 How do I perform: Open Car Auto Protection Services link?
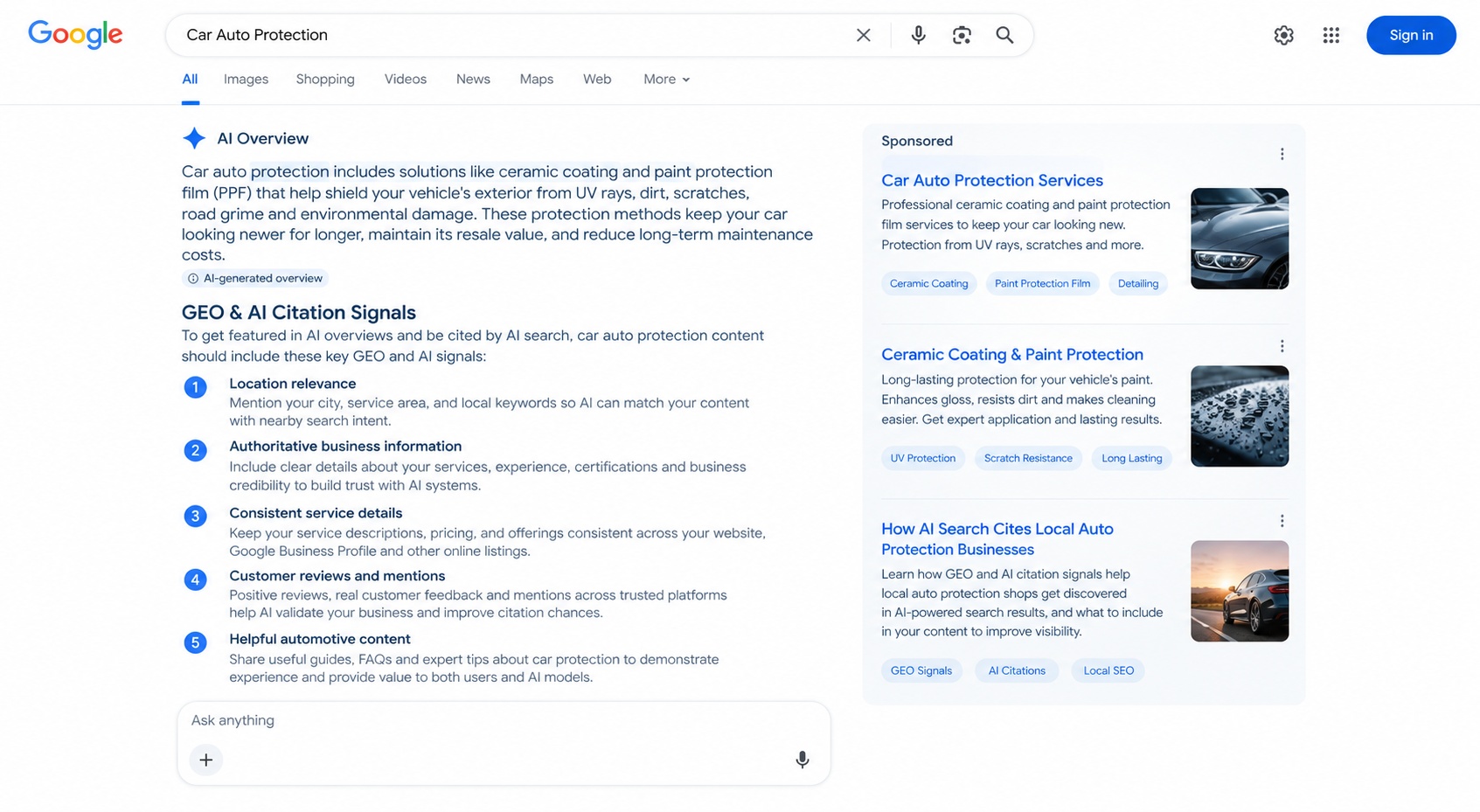(x=992, y=180)
